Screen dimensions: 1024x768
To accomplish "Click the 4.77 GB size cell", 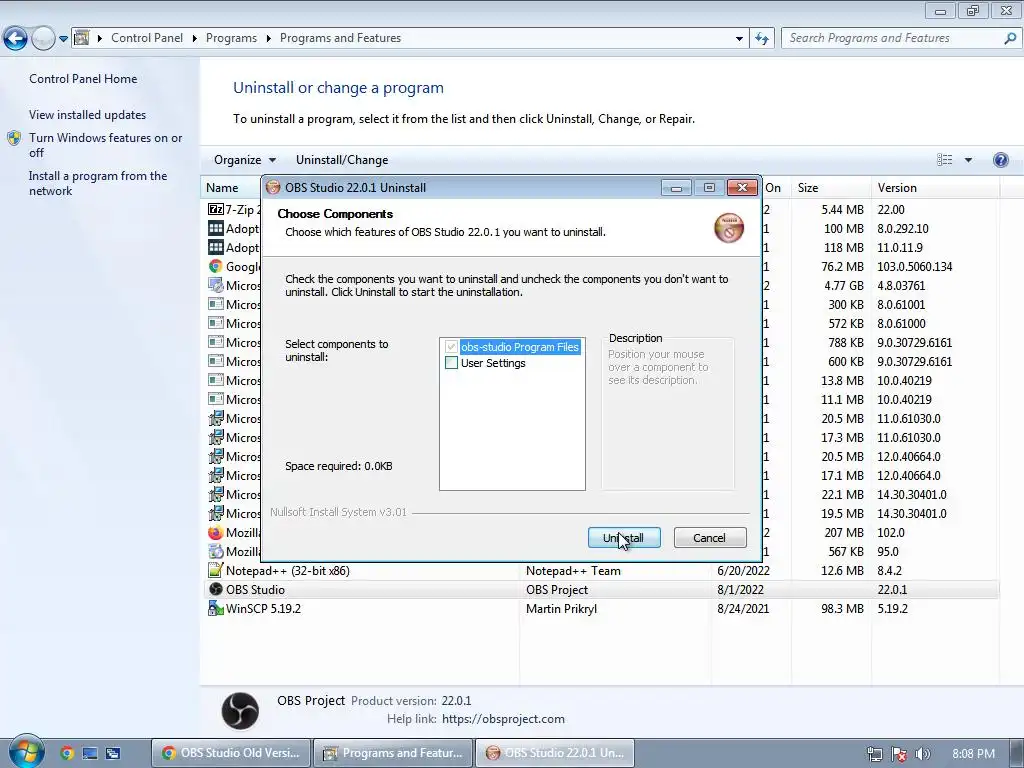I will [x=843, y=285].
